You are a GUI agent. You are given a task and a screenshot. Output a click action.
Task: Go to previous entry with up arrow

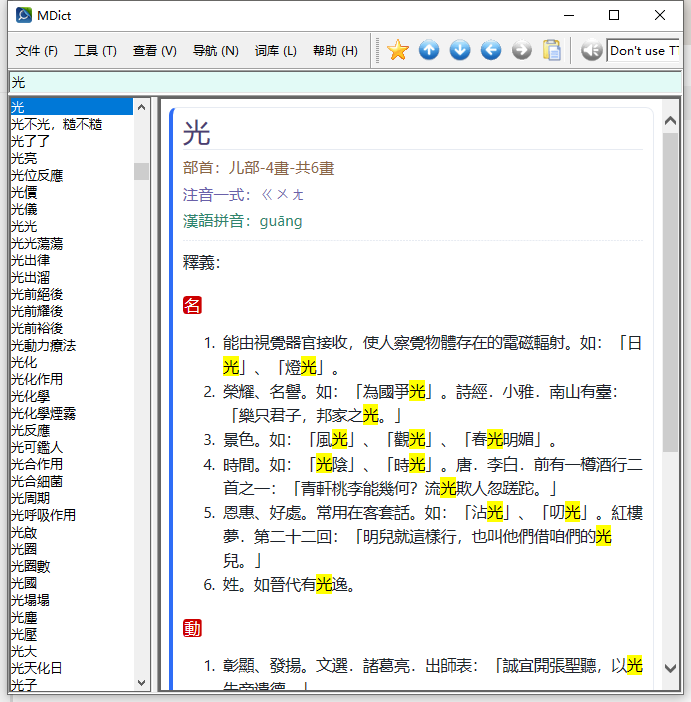click(429, 50)
